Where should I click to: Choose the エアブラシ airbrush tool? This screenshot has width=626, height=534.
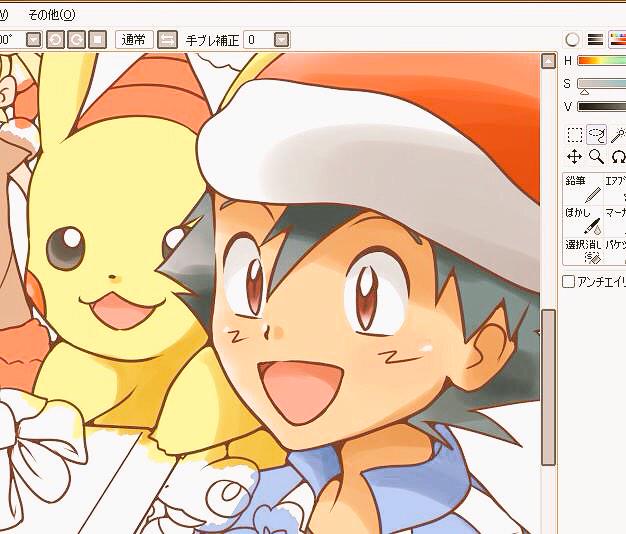pyautogui.click(x=615, y=189)
